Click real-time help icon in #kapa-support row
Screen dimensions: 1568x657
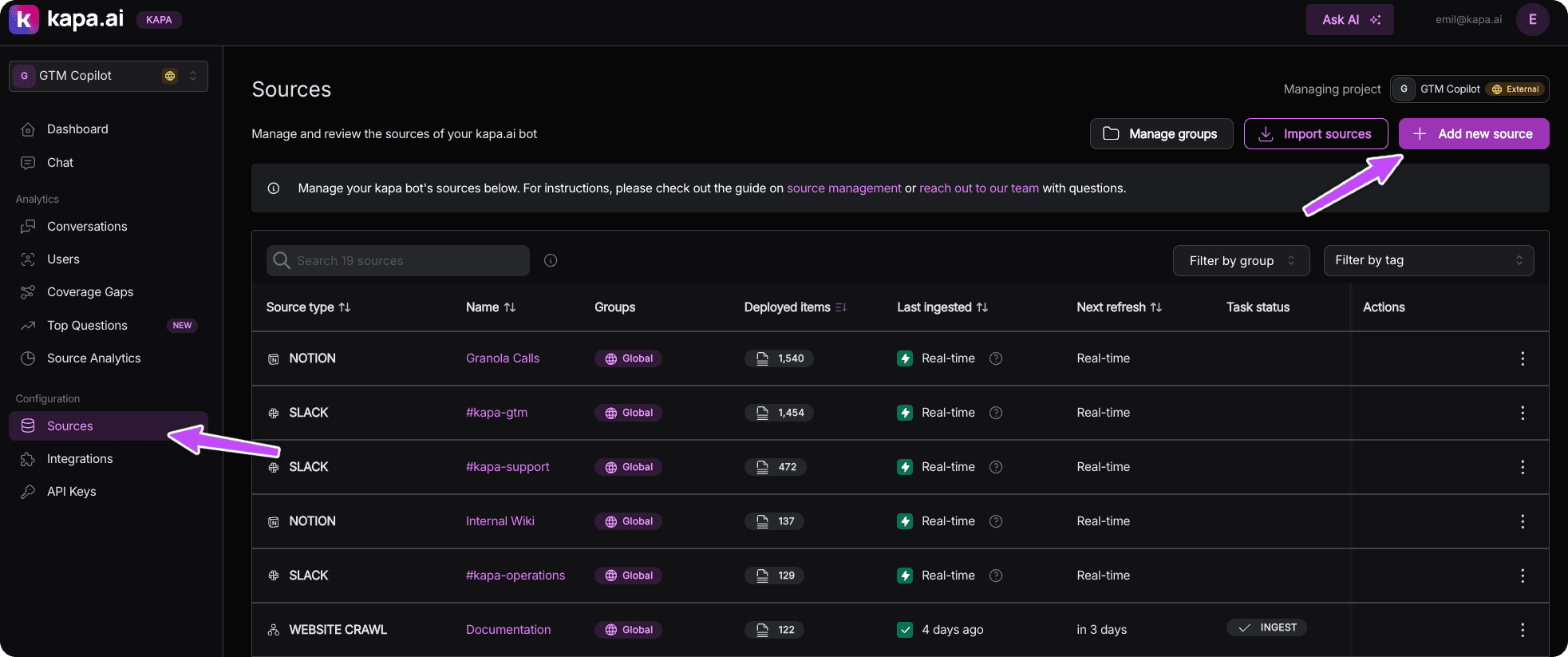[996, 467]
